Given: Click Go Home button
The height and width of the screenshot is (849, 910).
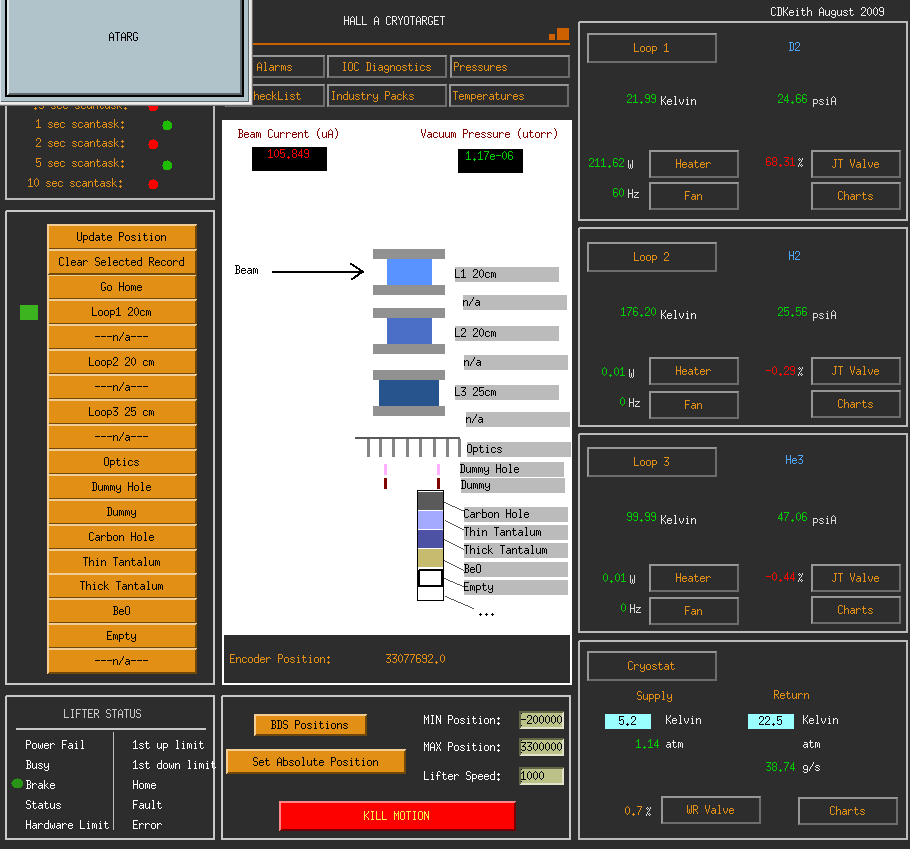Looking at the screenshot, I should (x=122, y=287).
